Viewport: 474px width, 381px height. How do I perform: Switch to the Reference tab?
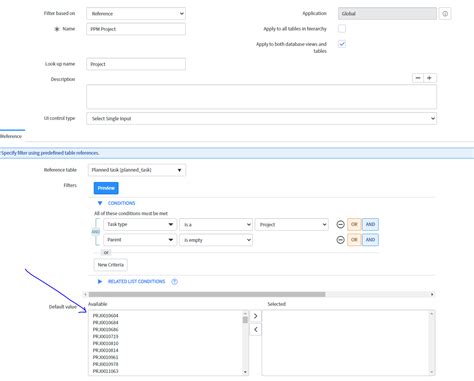coord(11,136)
